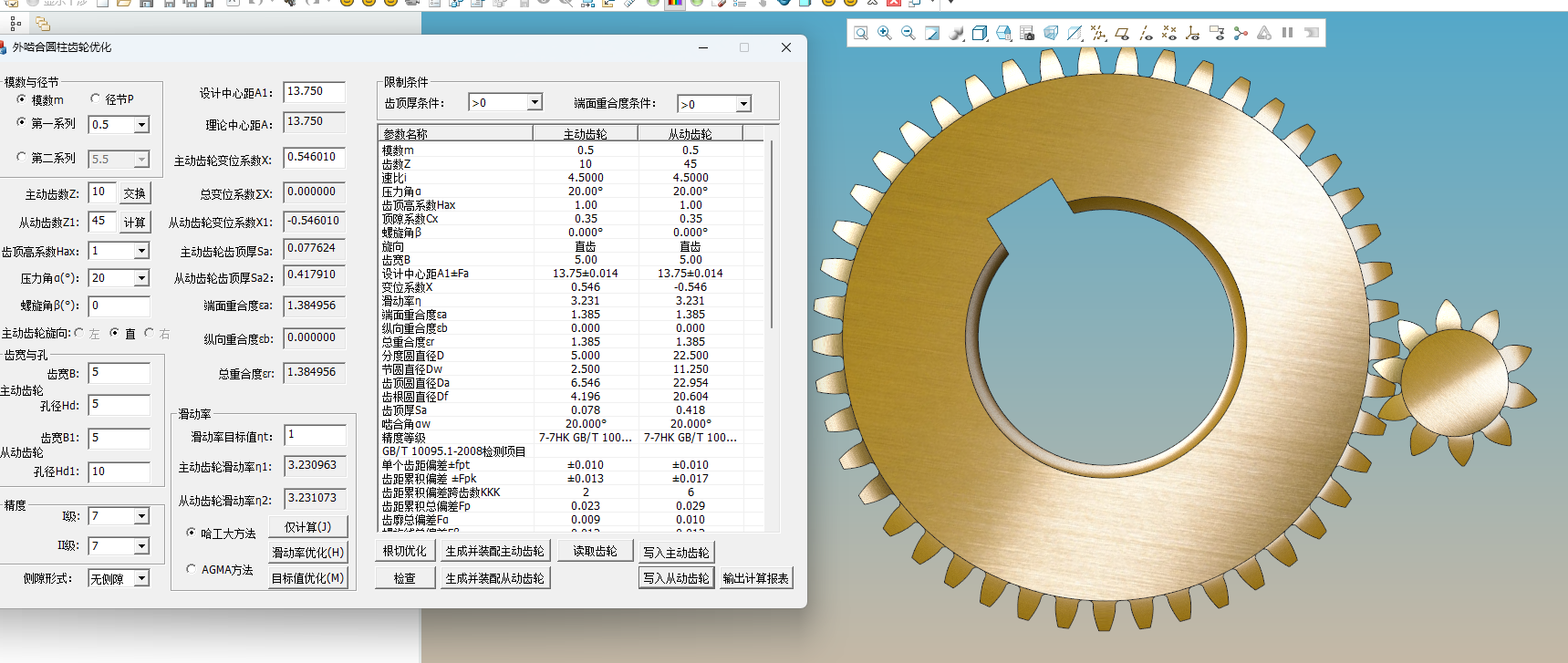Click the layer tree icon
Viewport: 1568px width, 663px height.
coord(42,24)
